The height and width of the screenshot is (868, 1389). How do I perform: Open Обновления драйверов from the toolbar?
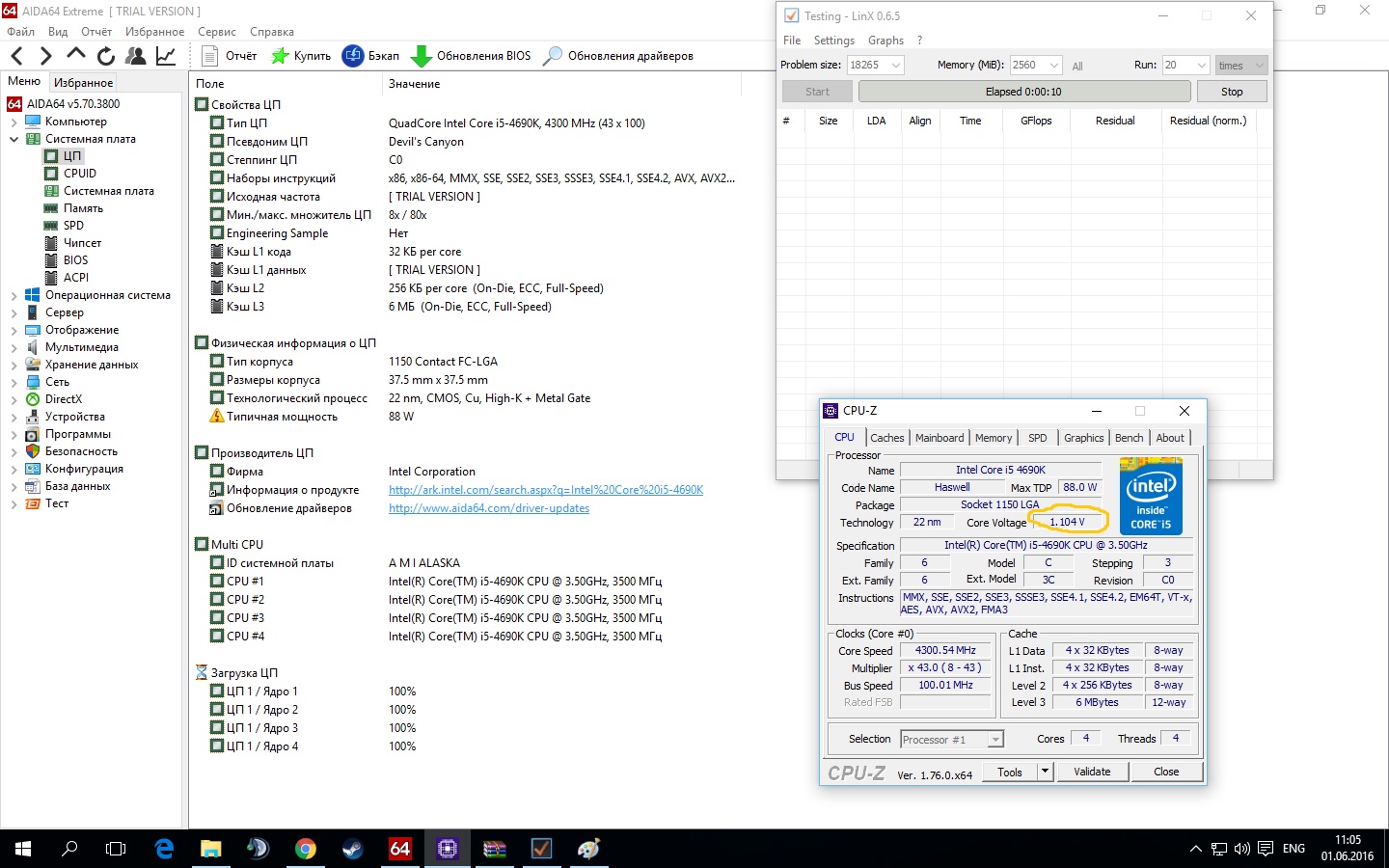[x=618, y=56]
